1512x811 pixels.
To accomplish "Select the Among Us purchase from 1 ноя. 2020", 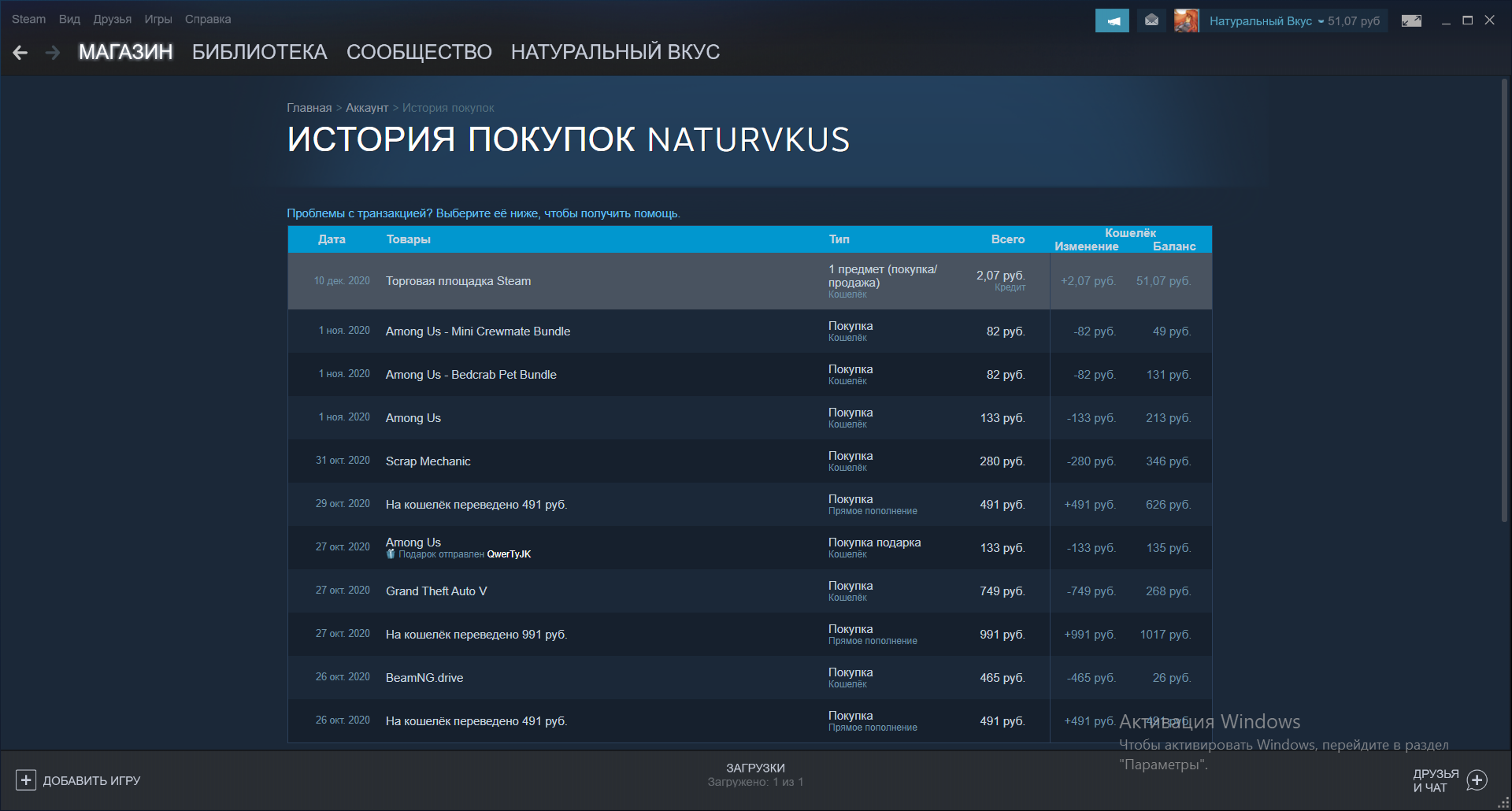I will click(x=750, y=418).
